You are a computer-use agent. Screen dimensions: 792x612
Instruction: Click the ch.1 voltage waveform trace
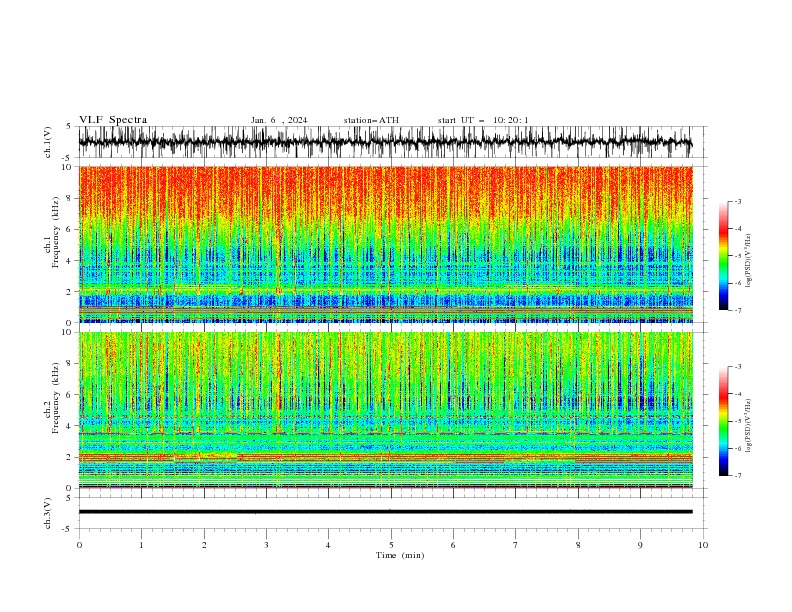pyautogui.click(x=385, y=142)
